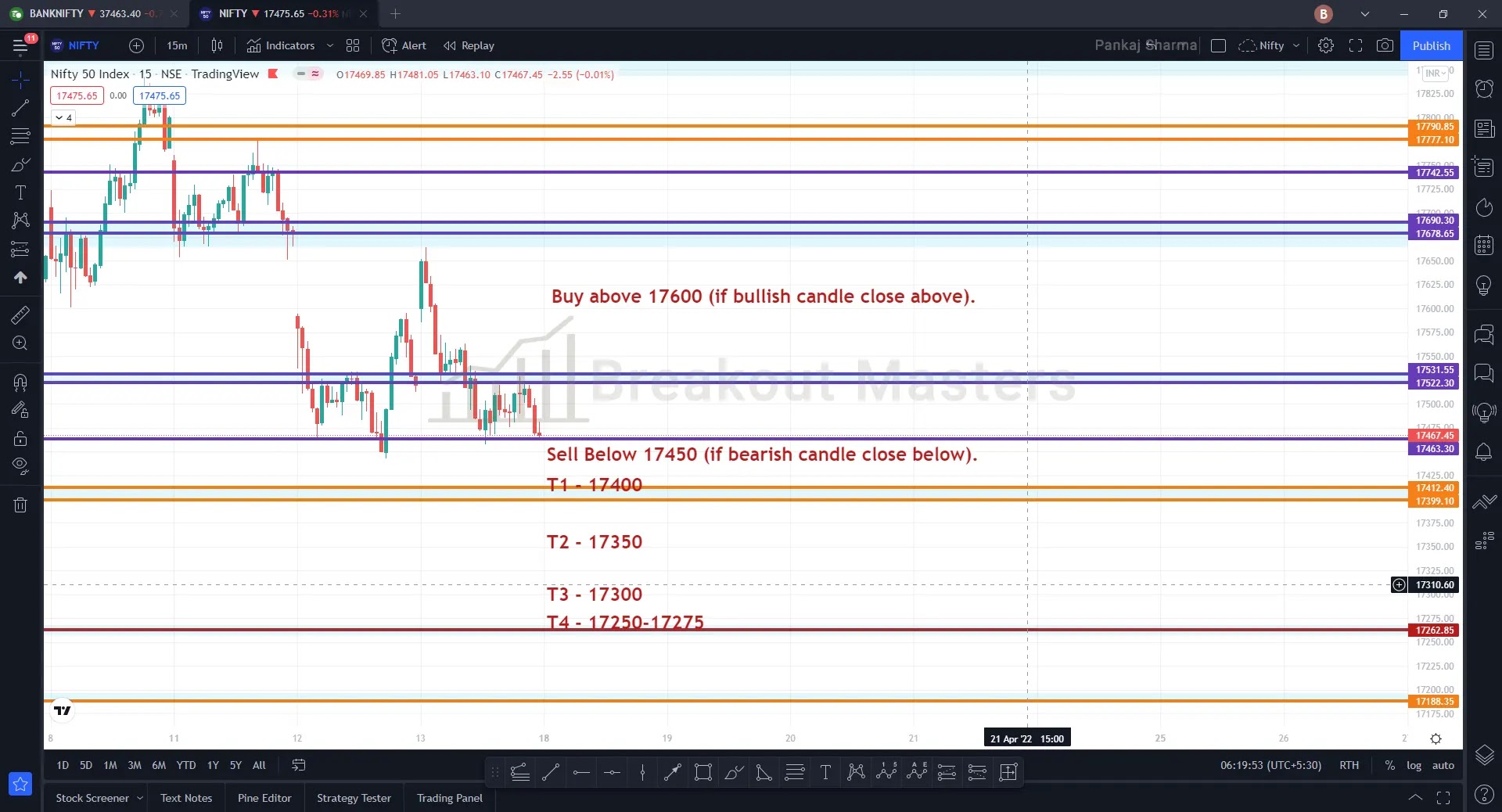This screenshot has width=1502, height=812.
Task: Select the All date range
Action: click(x=259, y=766)
